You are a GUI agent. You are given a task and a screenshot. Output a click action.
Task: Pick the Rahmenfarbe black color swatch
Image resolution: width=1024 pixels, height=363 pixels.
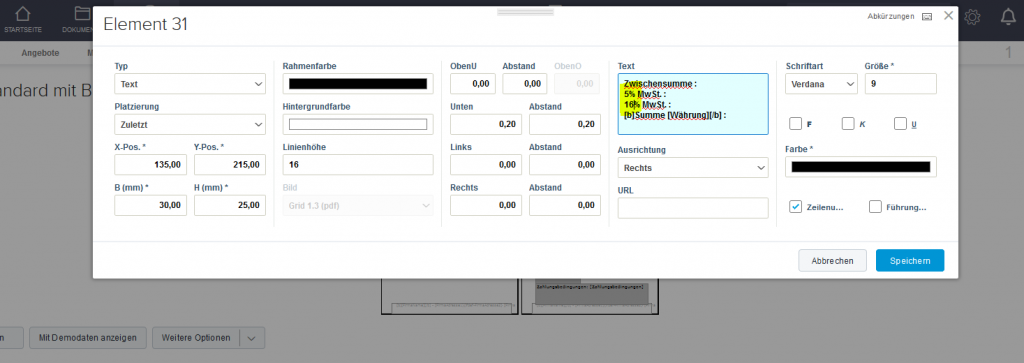point(358,84)
